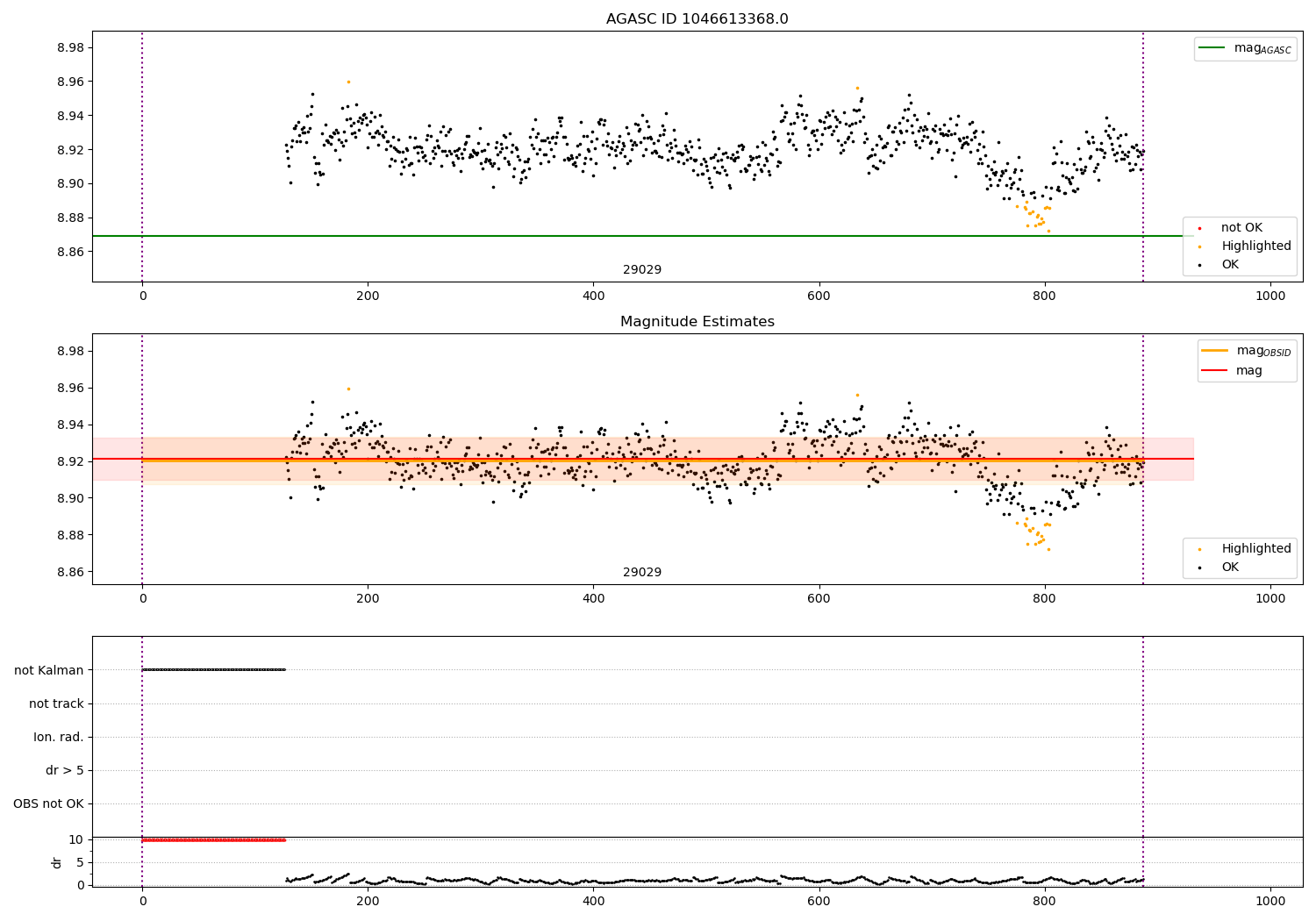The image size is (1316, 921).
Task: Click the title 'AGASC ID 1046613368.0'
Action: click(697, 19)
